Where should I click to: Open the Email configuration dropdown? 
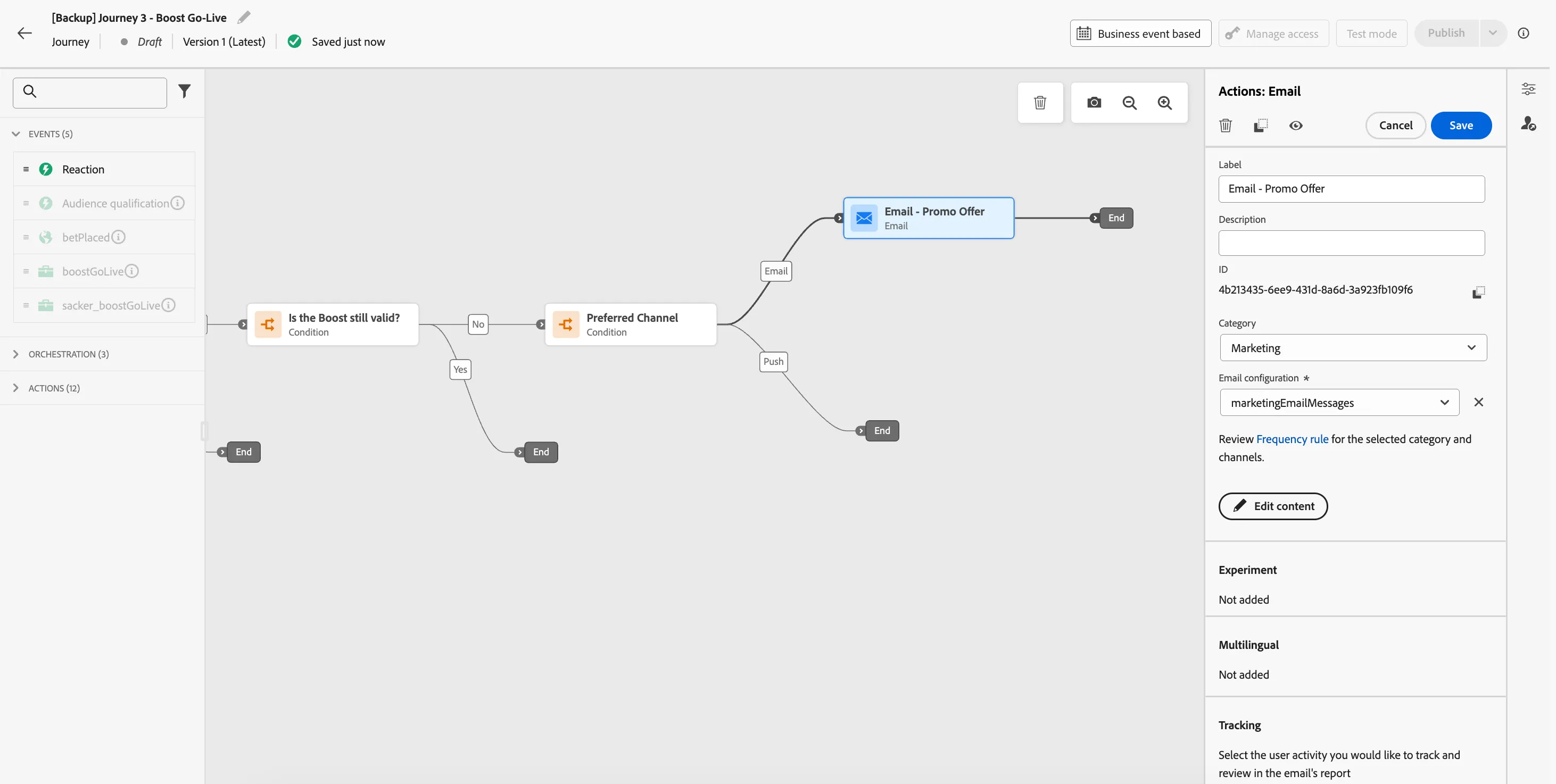(x=1339, y=402)
